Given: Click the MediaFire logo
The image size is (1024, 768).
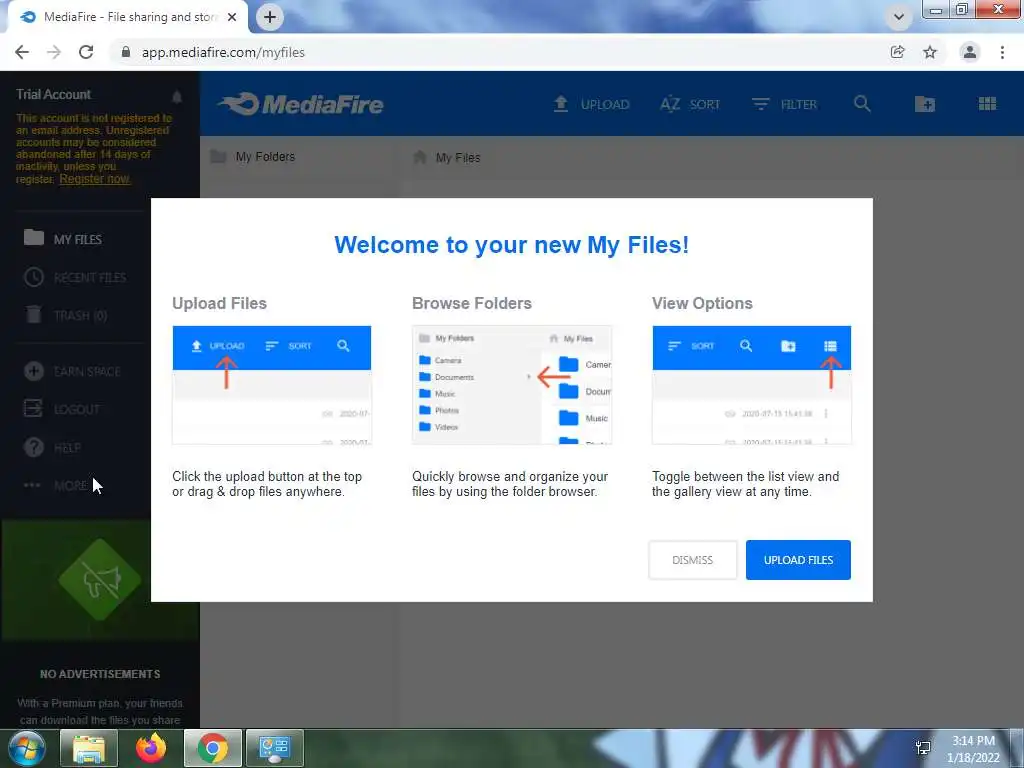Looking at the screenshot, I should (301, 104).
